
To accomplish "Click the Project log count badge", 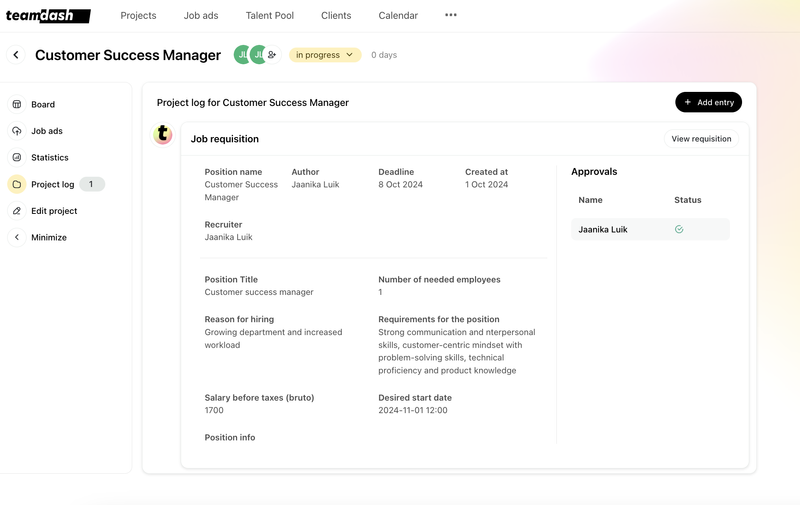I will [x=92, y=184].
